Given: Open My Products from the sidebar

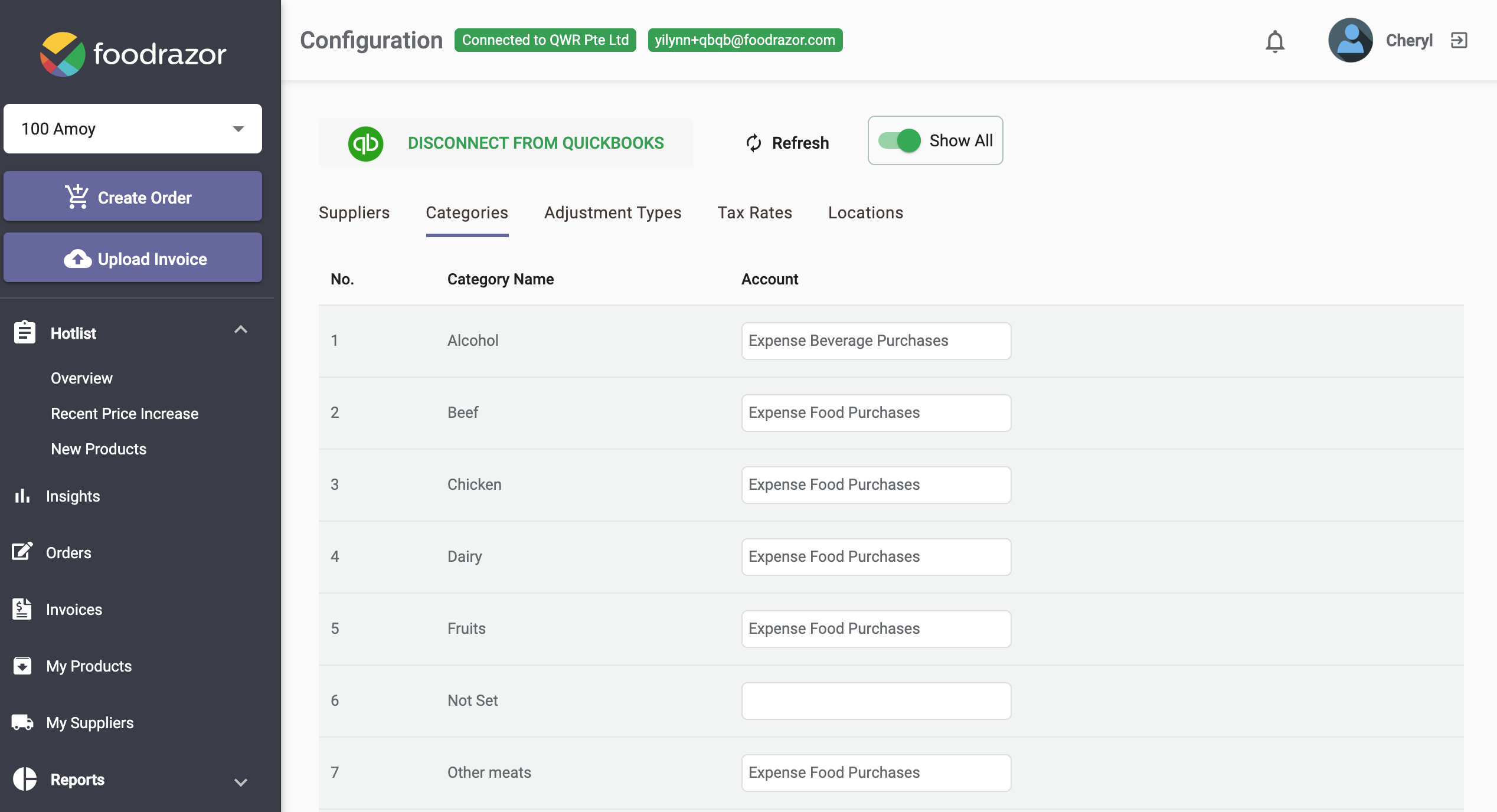Looking at the screenshot, I should [x=89, y=666].
